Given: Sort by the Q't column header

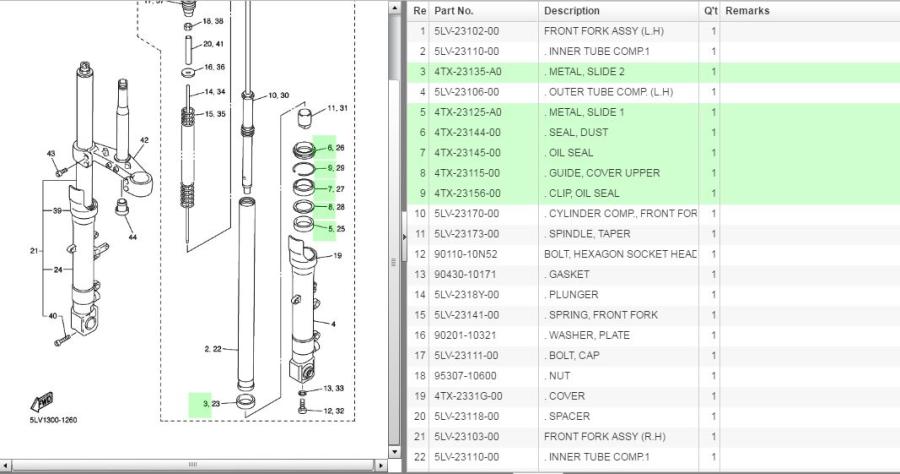Looking at the screenshot, I should (x=711, y=11).
